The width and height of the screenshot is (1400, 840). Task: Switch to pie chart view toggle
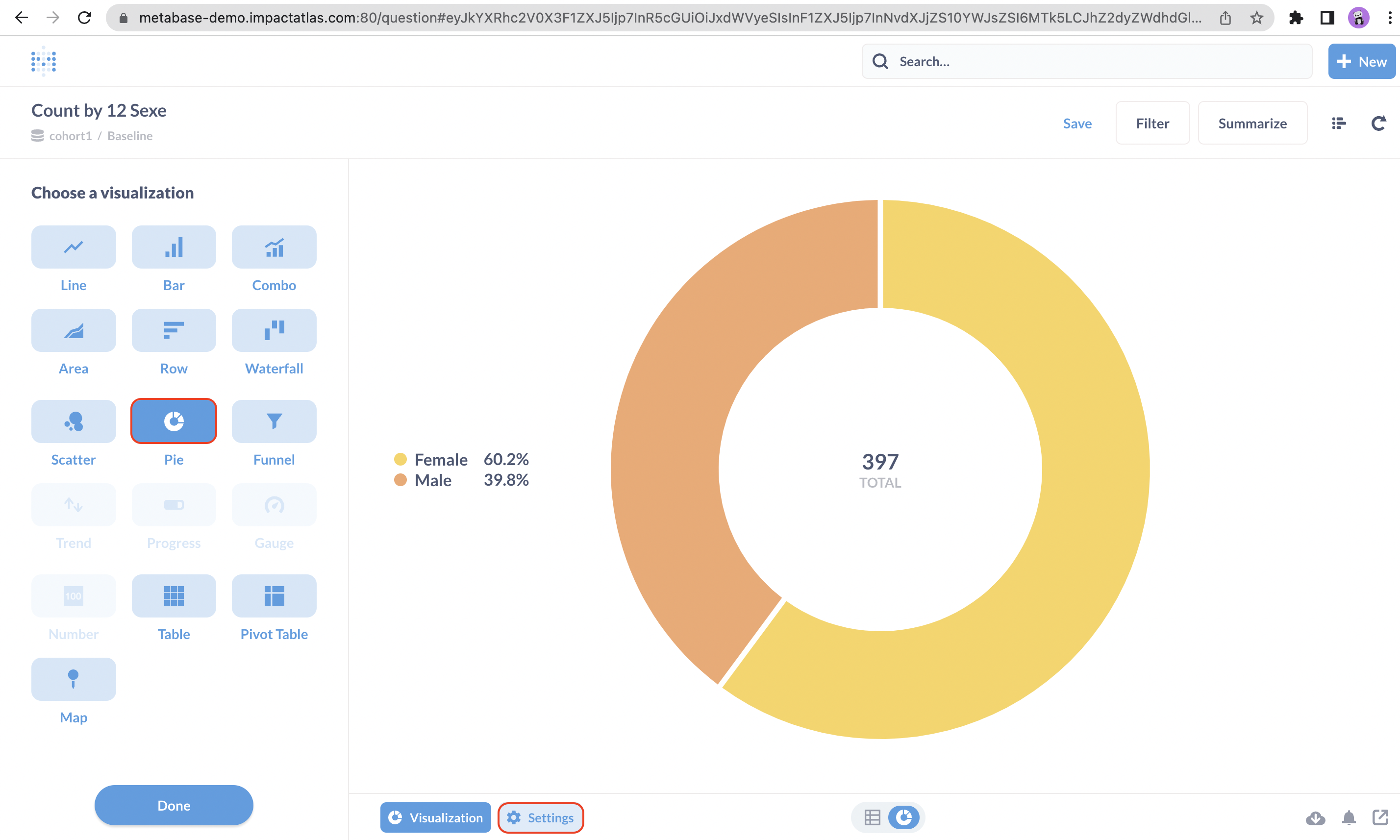click(x=903, y=817)
